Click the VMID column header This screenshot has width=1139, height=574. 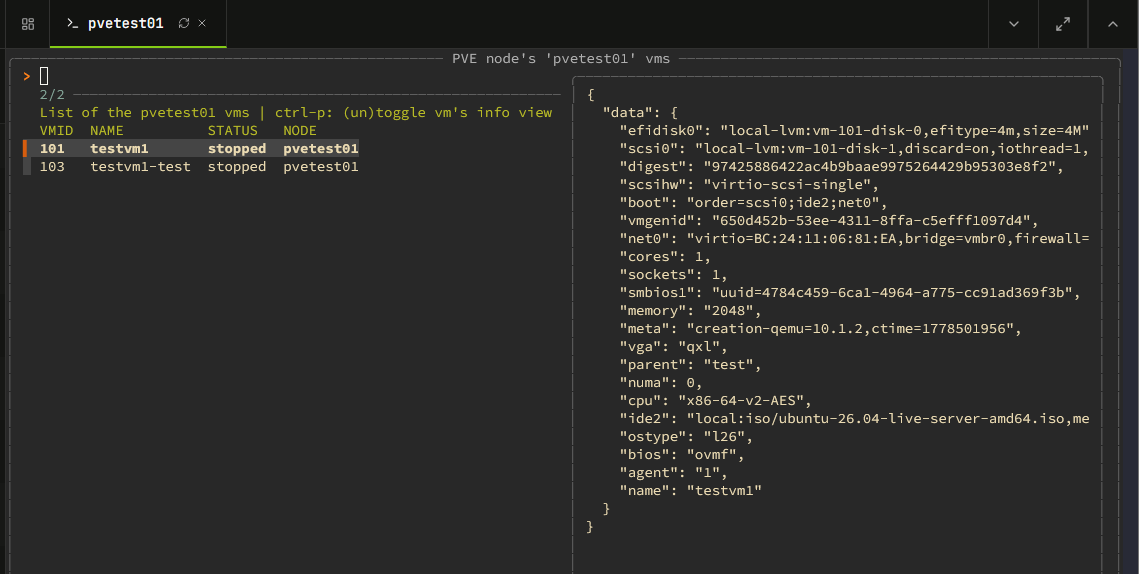click(x=57, y=131)
